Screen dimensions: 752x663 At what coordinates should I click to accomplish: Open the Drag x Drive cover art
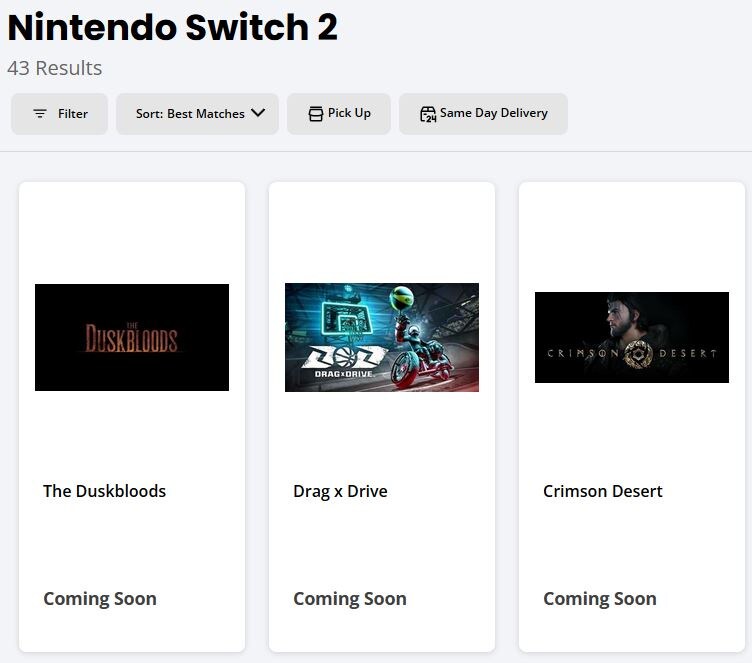pyautogui.click(x=382, y=337)
